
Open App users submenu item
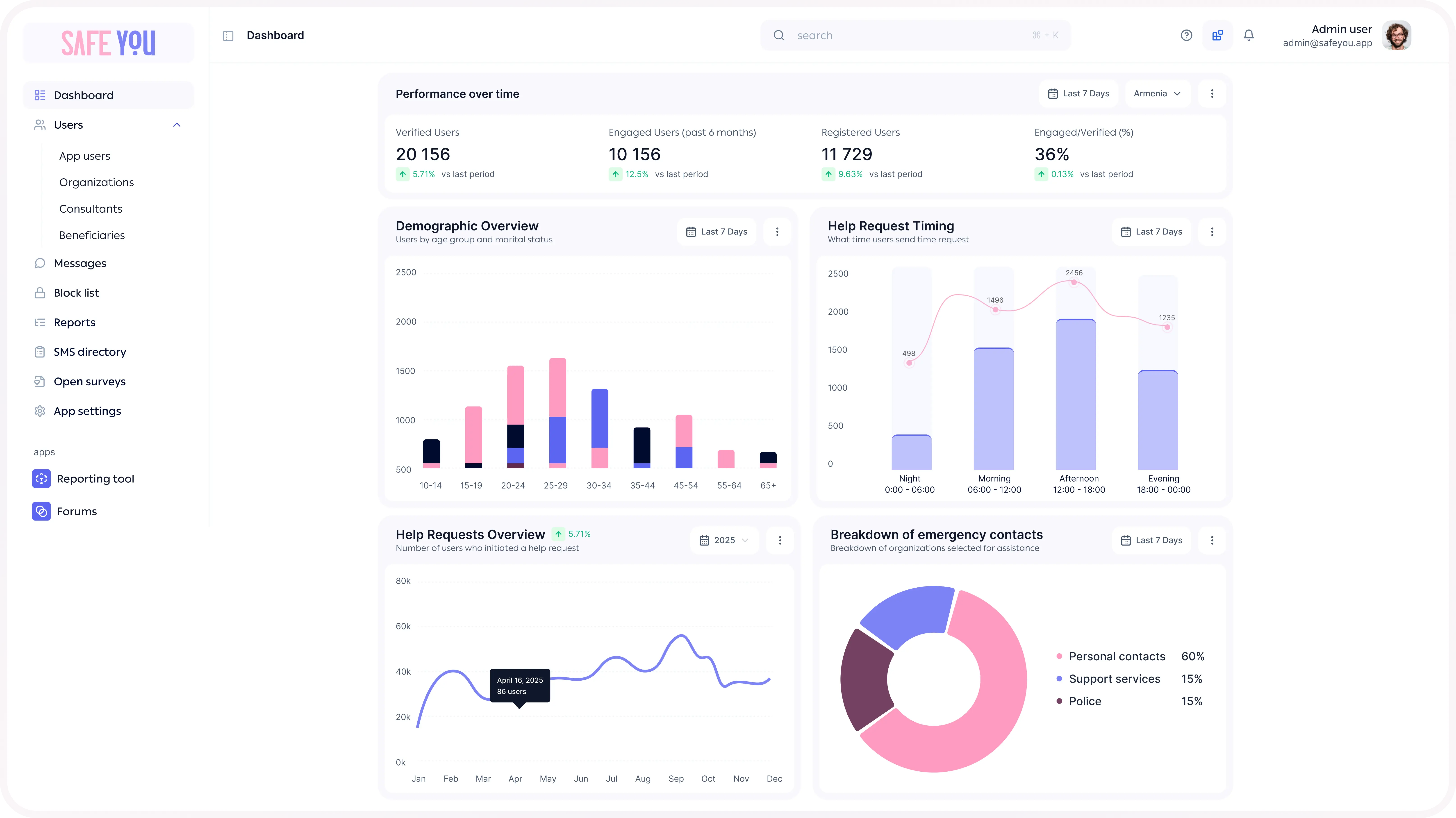pos(85,156)
